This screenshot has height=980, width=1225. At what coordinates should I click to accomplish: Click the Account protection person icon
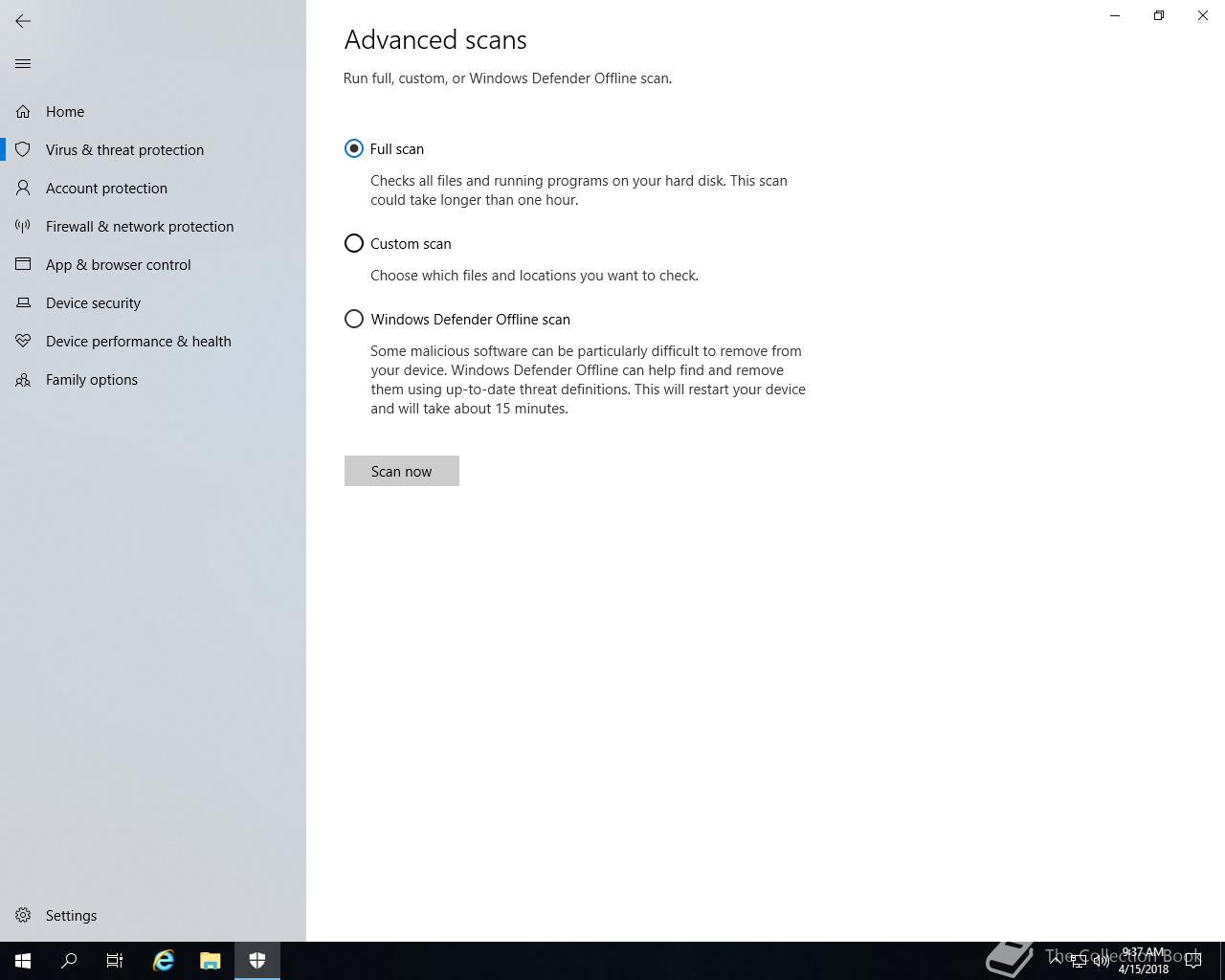pyautogui.click(x=23, y=189)
